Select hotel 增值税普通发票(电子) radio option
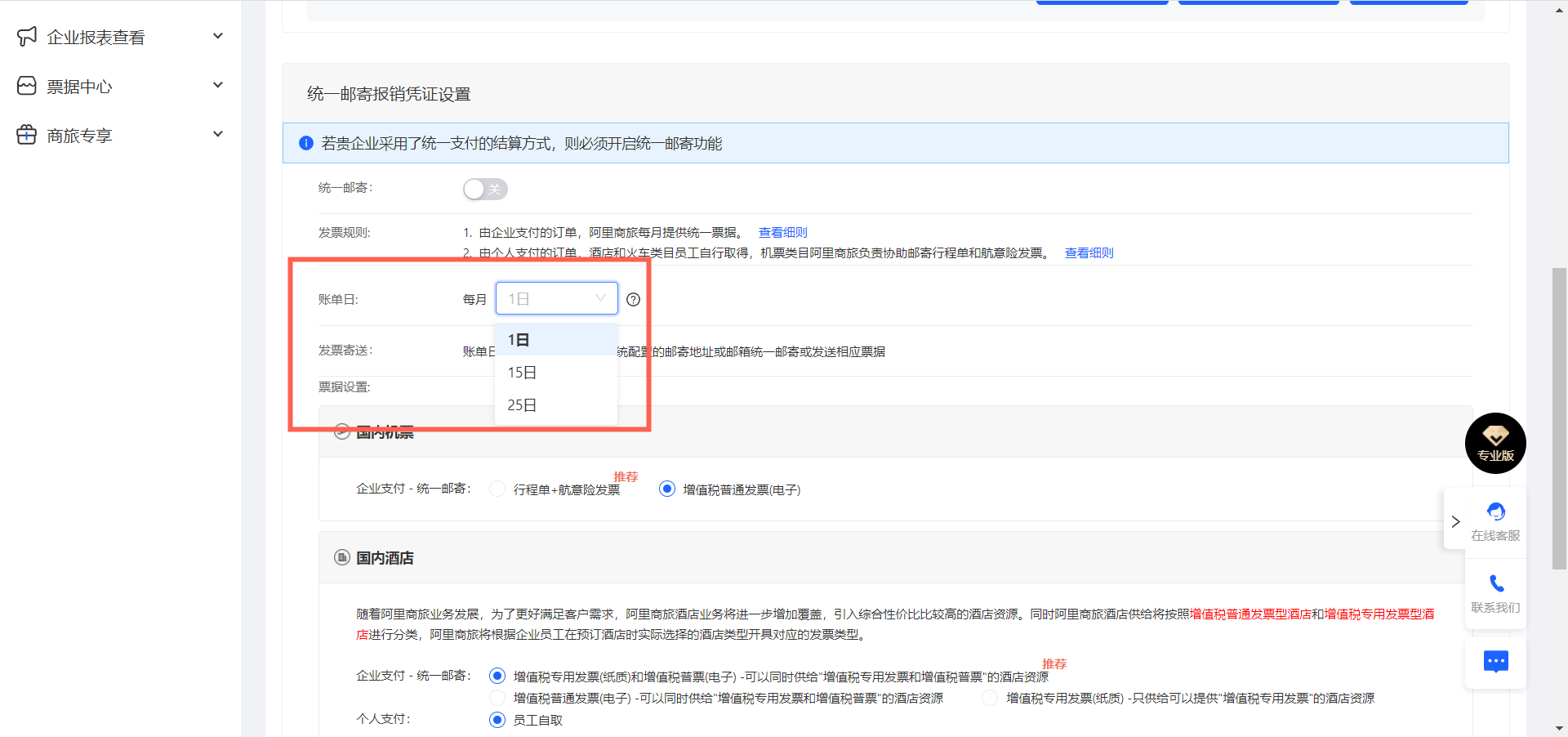Viewport: 1568px width, 737px height. 497,698
